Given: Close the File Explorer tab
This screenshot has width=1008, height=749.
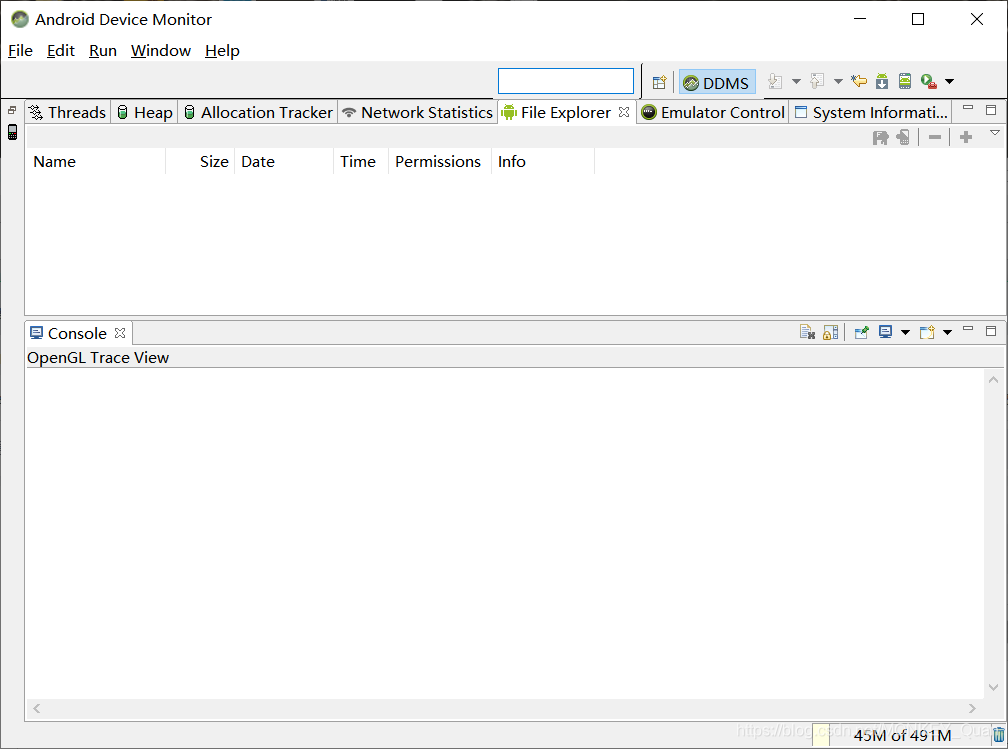Looking at the screenshot, I should [624, 112].
